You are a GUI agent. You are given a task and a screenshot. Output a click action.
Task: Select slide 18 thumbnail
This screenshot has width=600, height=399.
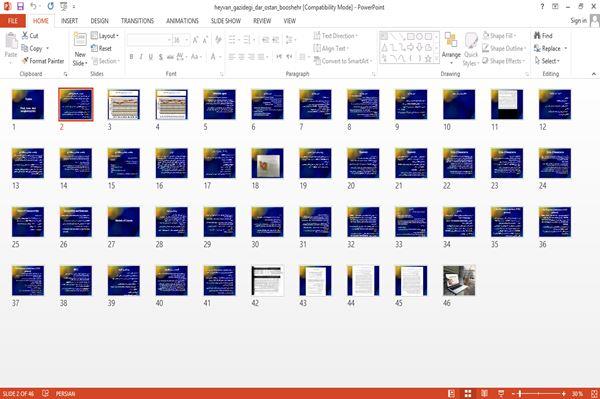267,163
